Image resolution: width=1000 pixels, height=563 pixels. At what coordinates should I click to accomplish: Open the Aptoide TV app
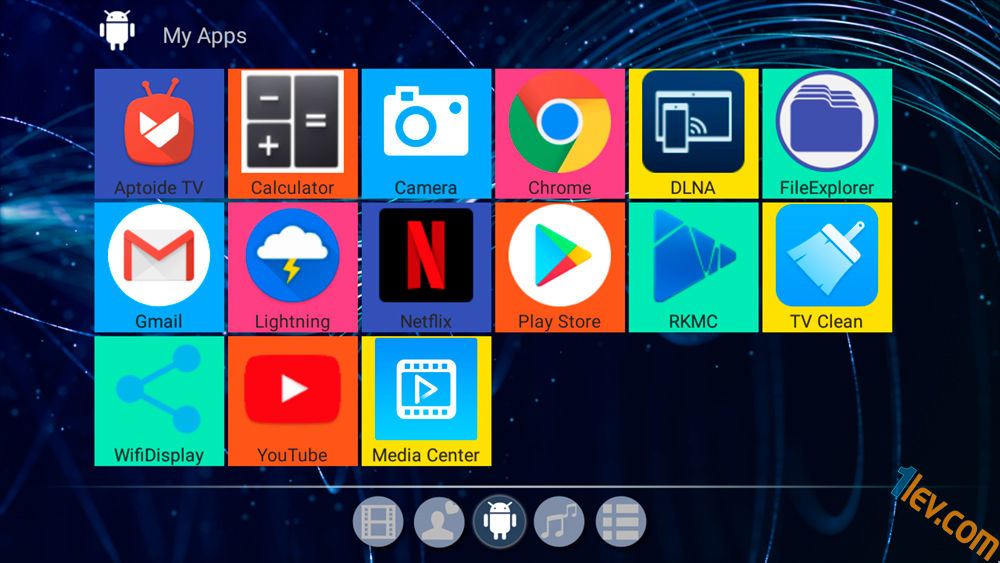[159, 134]
